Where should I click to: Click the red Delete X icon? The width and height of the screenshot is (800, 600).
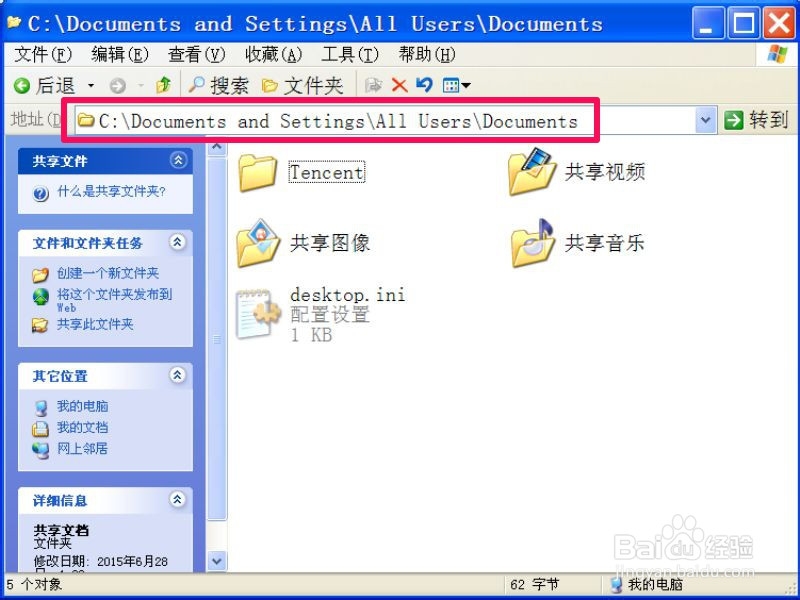(399, 85)
